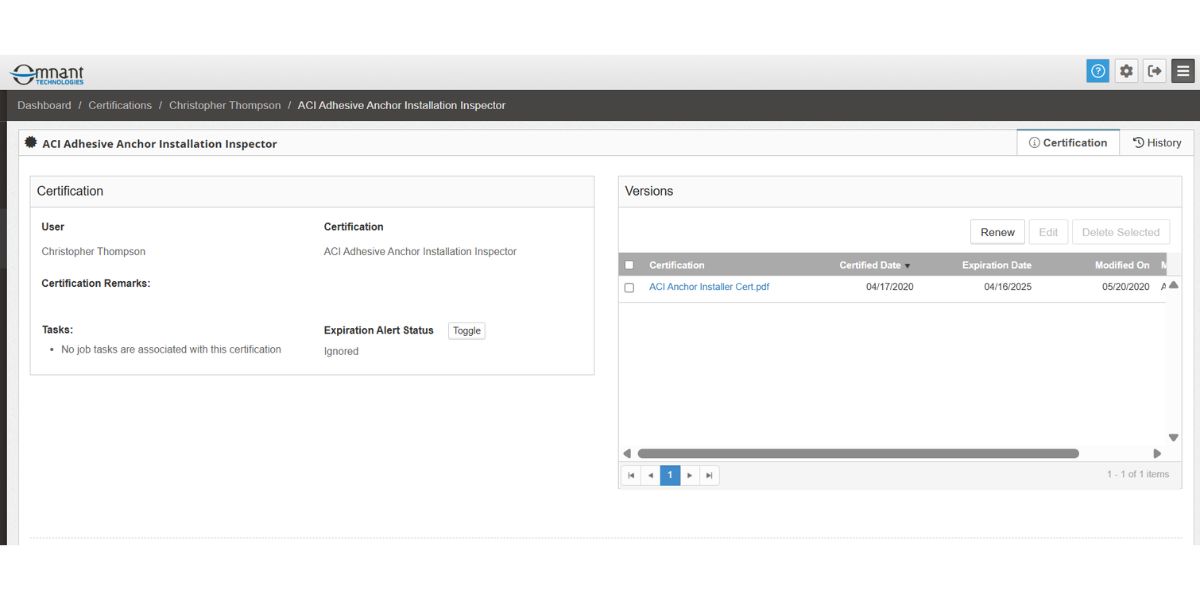Click the expiration date 04/16/2025 cell
Image resolution: width=1200 pixels, height=600 pixels.
pyautogui.click(x=1008, y=287)
